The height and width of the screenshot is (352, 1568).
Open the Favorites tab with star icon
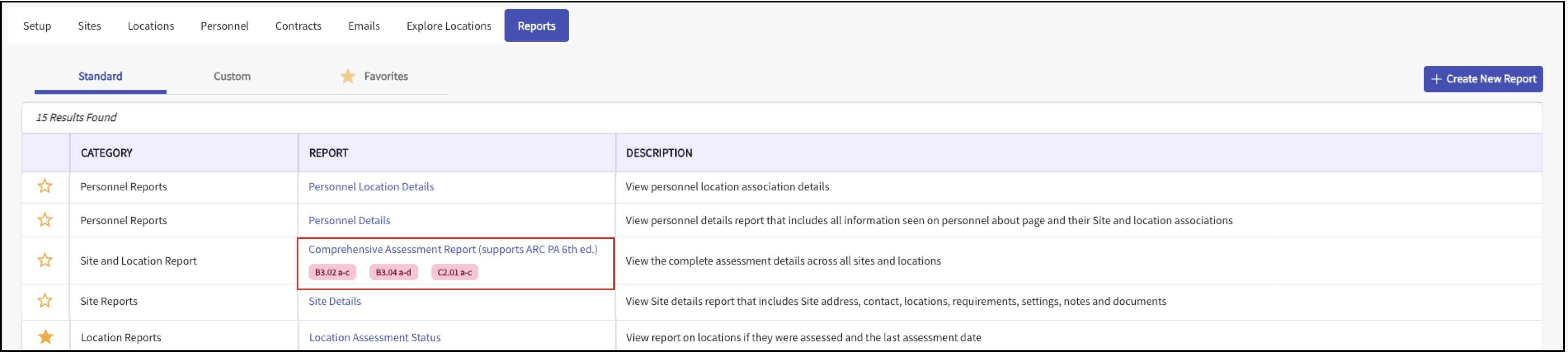tap(374, 77)
